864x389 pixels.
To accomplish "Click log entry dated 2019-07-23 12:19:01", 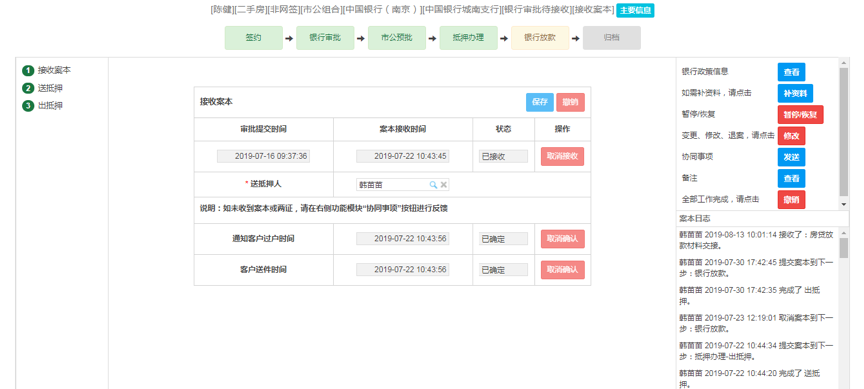I will 756,323.
